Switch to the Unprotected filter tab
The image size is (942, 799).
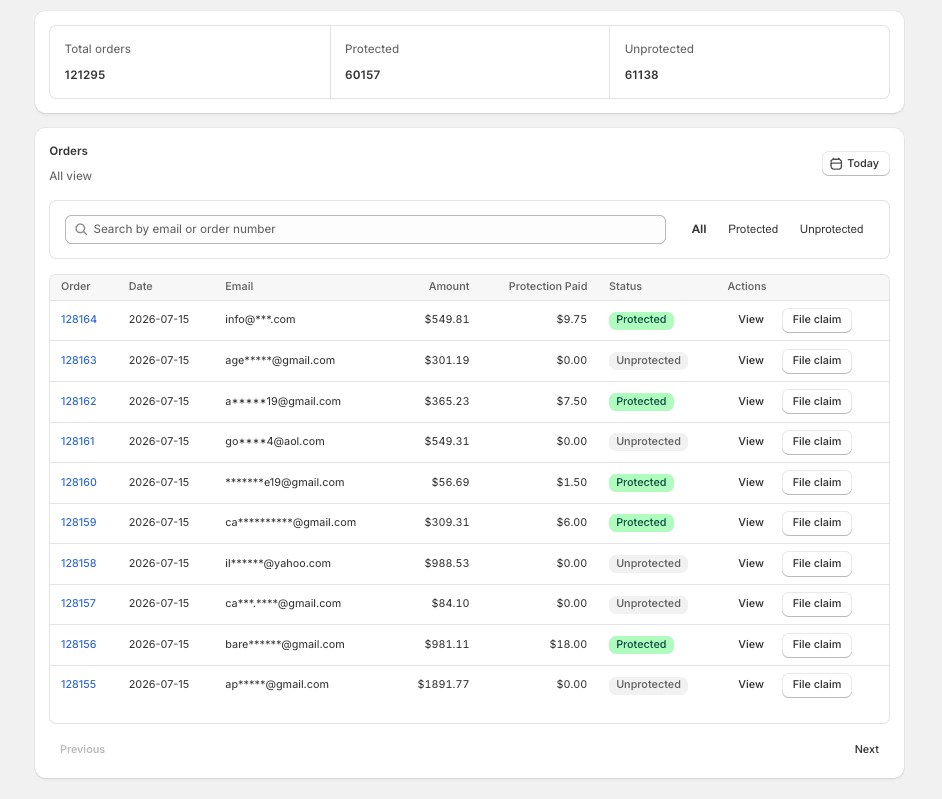[x=831, y=229]
